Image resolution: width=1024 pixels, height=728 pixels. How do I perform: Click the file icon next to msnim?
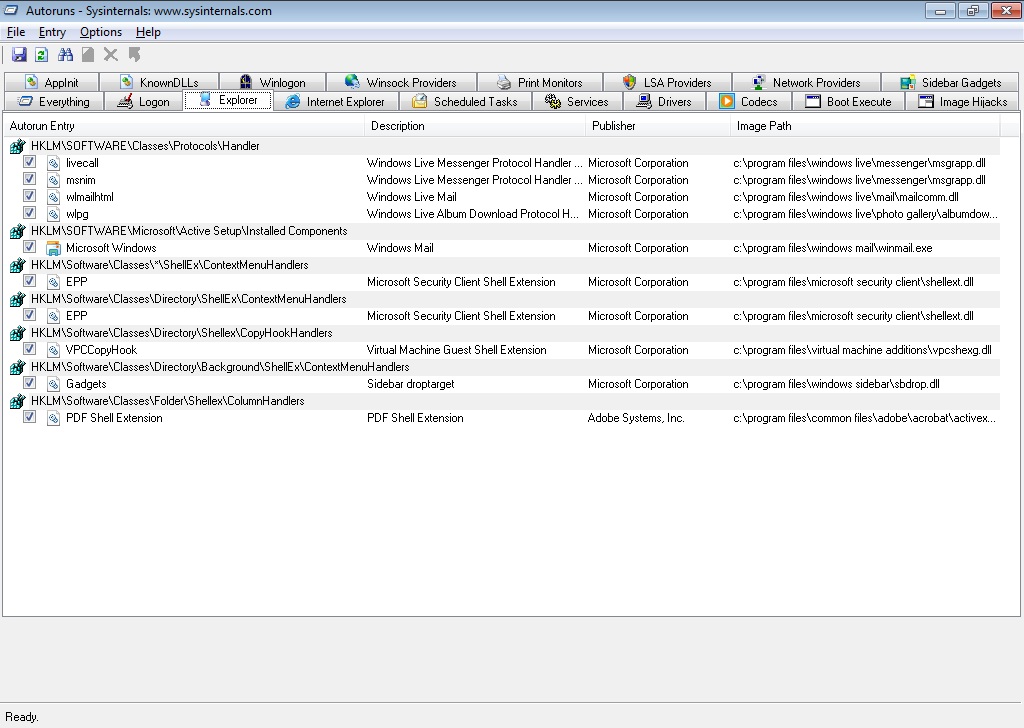point(54,180)
